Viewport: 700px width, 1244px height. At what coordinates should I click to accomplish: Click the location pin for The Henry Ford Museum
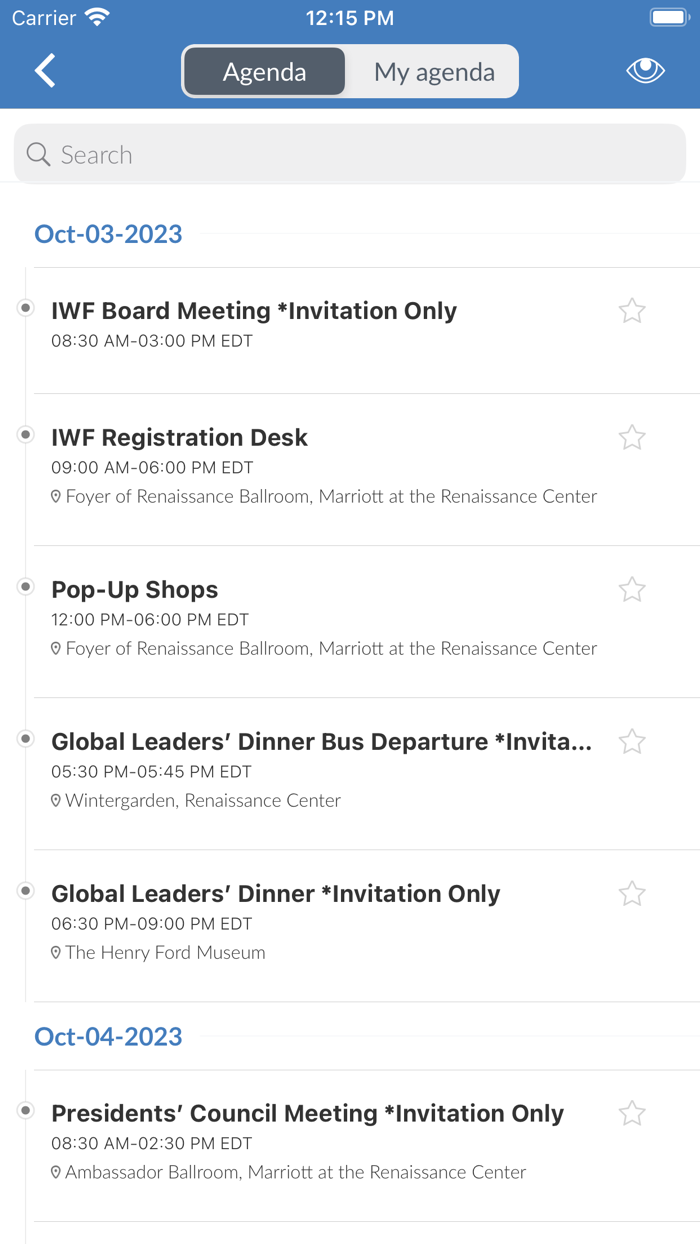tap(57, 952)
